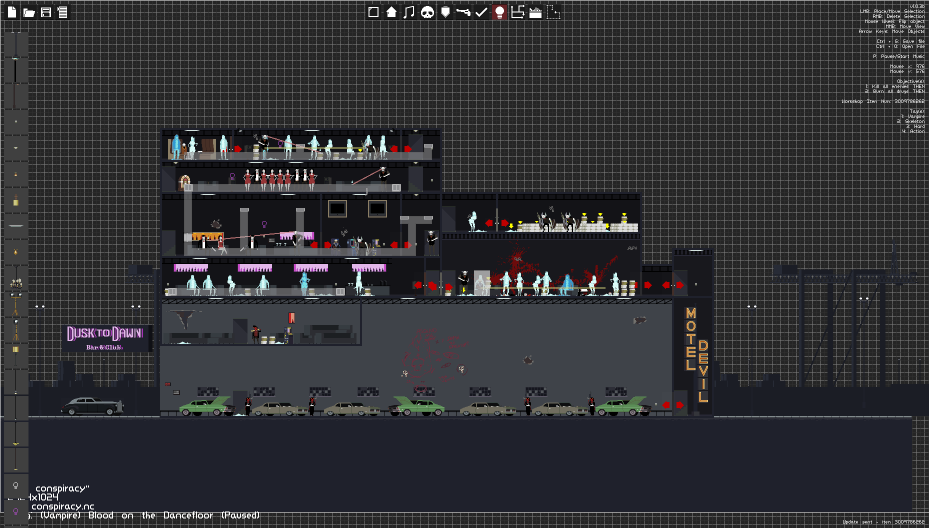Image resolution: width=929 pixels, height=528 pixels.
Task: Open the music note category
Action: pyautogui.click(x=409, y=12)
